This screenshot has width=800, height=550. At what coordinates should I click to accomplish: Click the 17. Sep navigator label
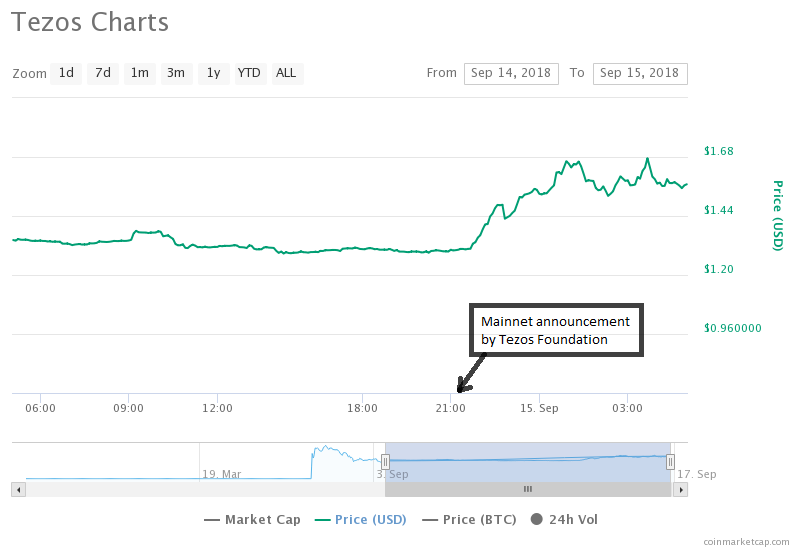click(696, 474)
